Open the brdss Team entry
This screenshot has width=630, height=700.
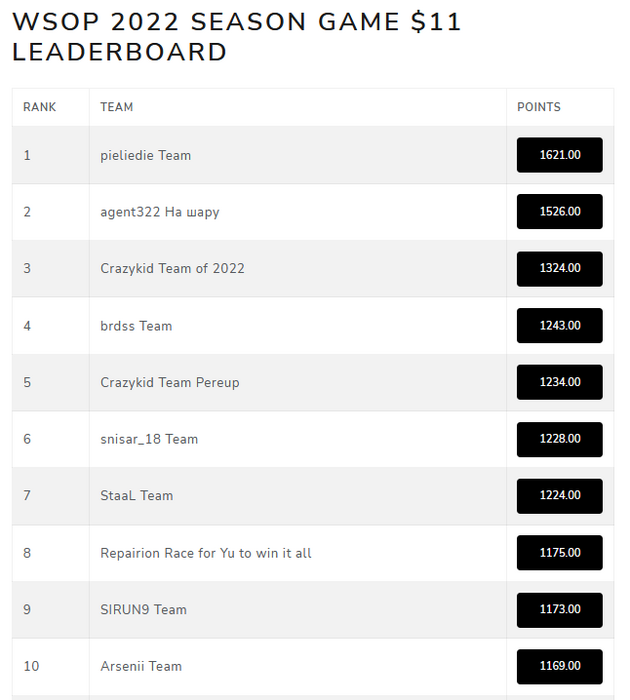pos(136,326)
